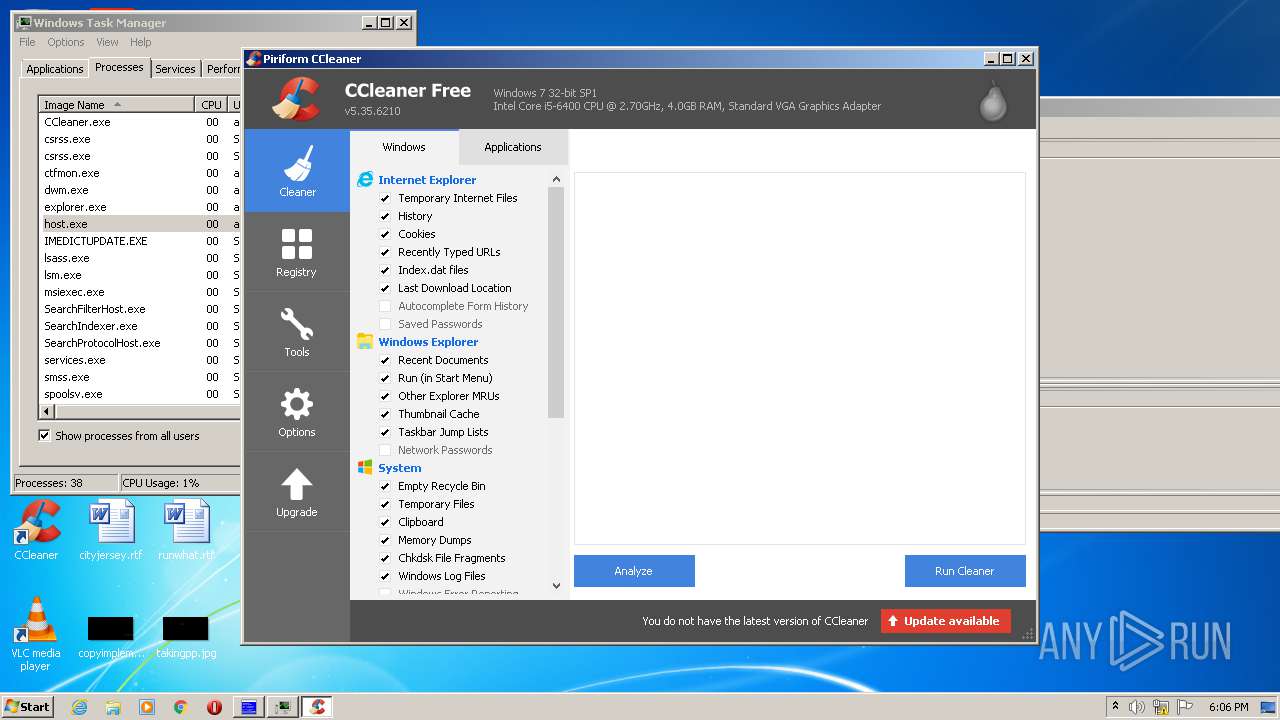Open Windows Explorer folder from taskbar

pos(113,707)
